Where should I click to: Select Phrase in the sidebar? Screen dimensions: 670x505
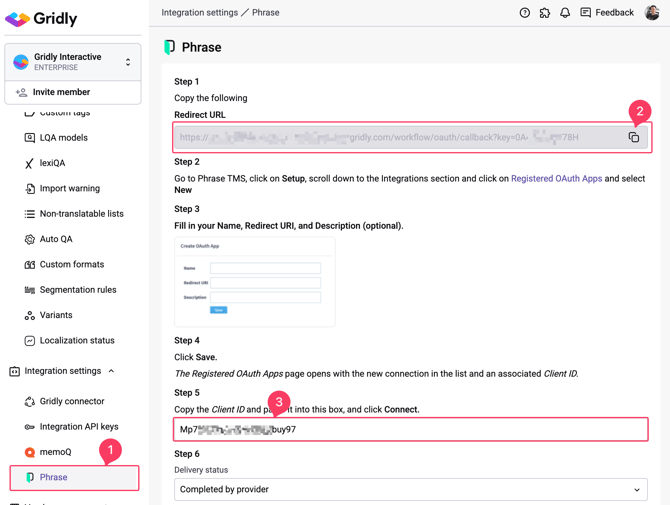[74, 478]
